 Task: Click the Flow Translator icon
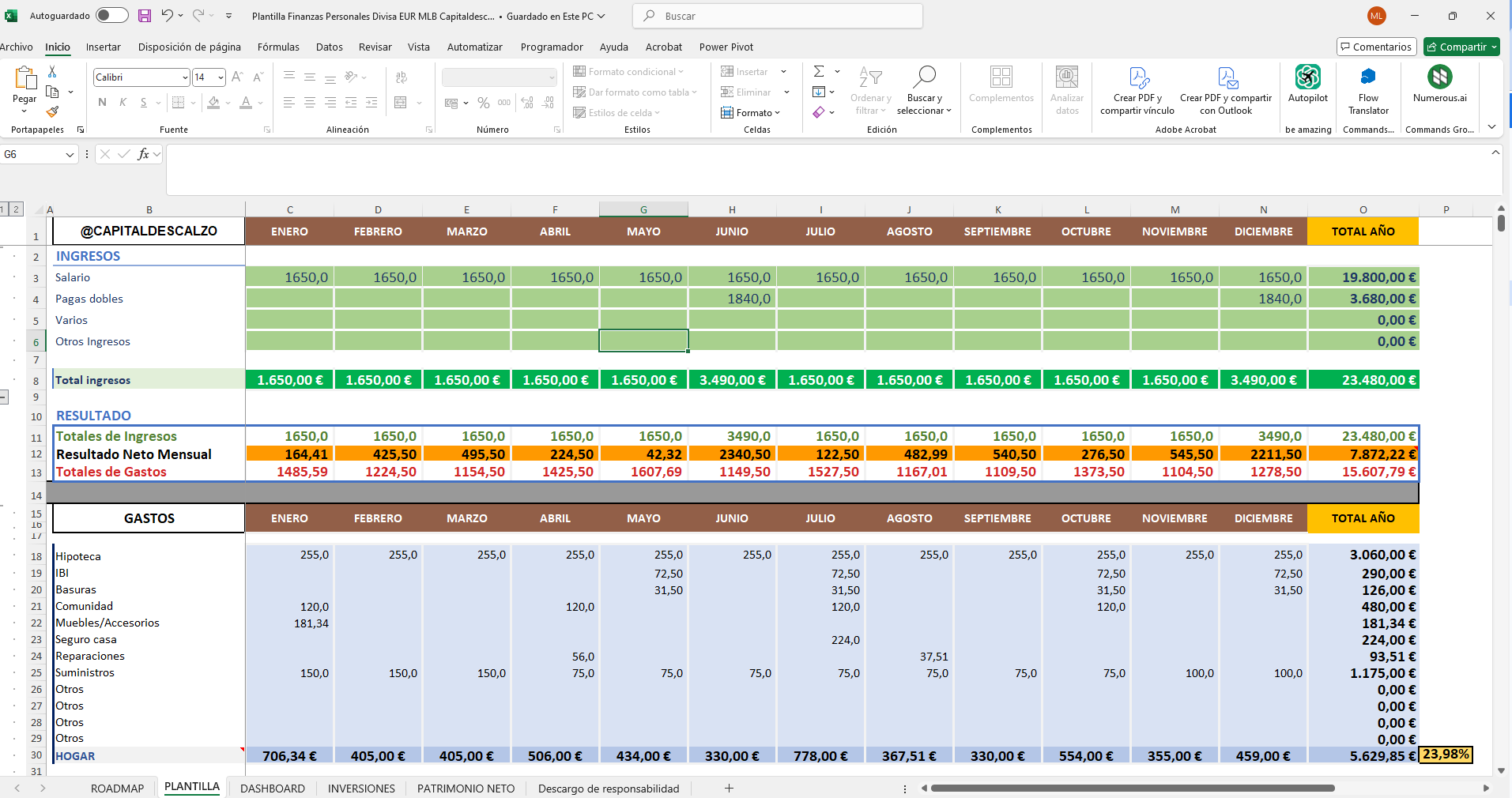click(1368, 84)
